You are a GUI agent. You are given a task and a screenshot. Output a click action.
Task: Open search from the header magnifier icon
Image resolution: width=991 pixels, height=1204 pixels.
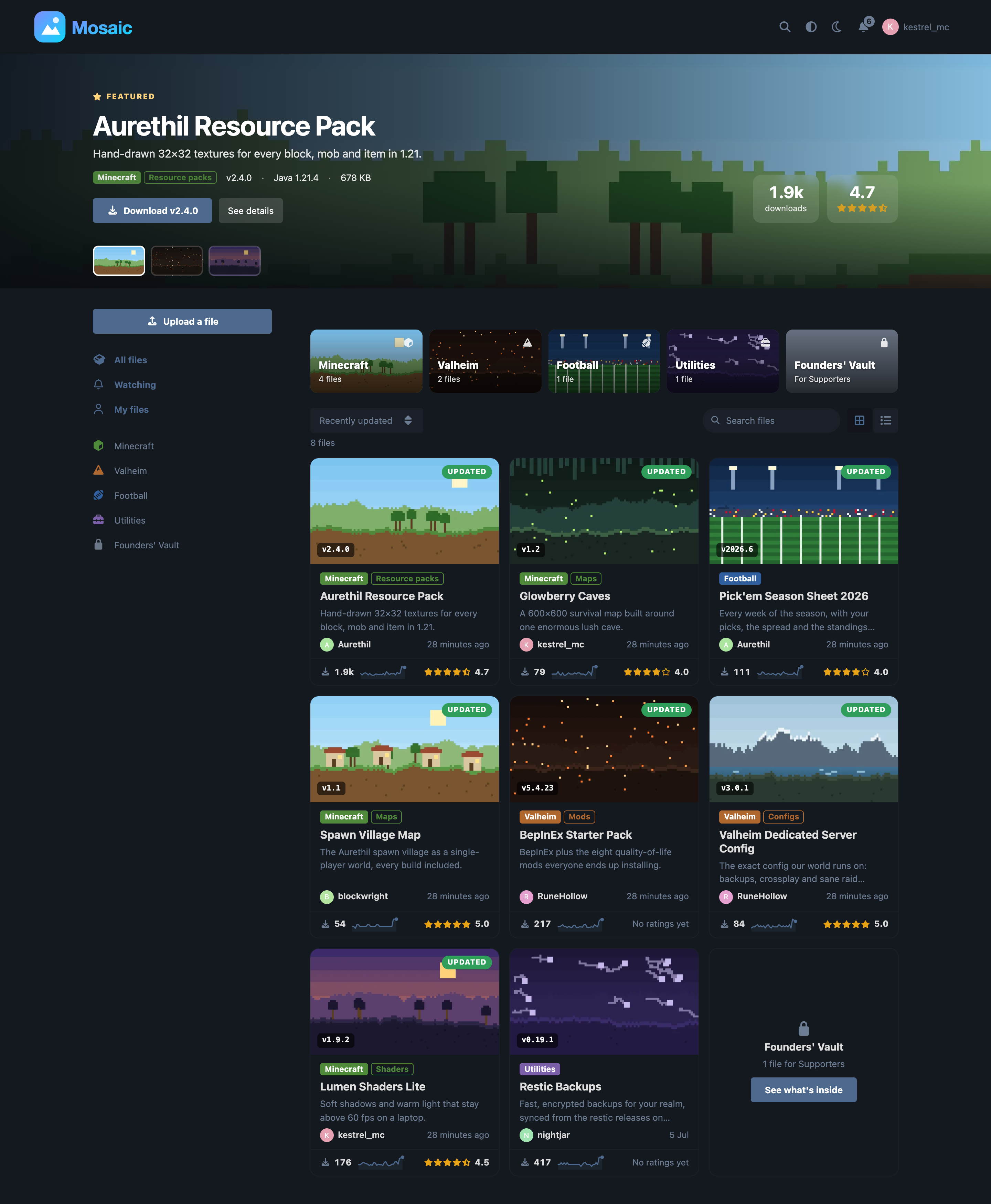(785, 27)
